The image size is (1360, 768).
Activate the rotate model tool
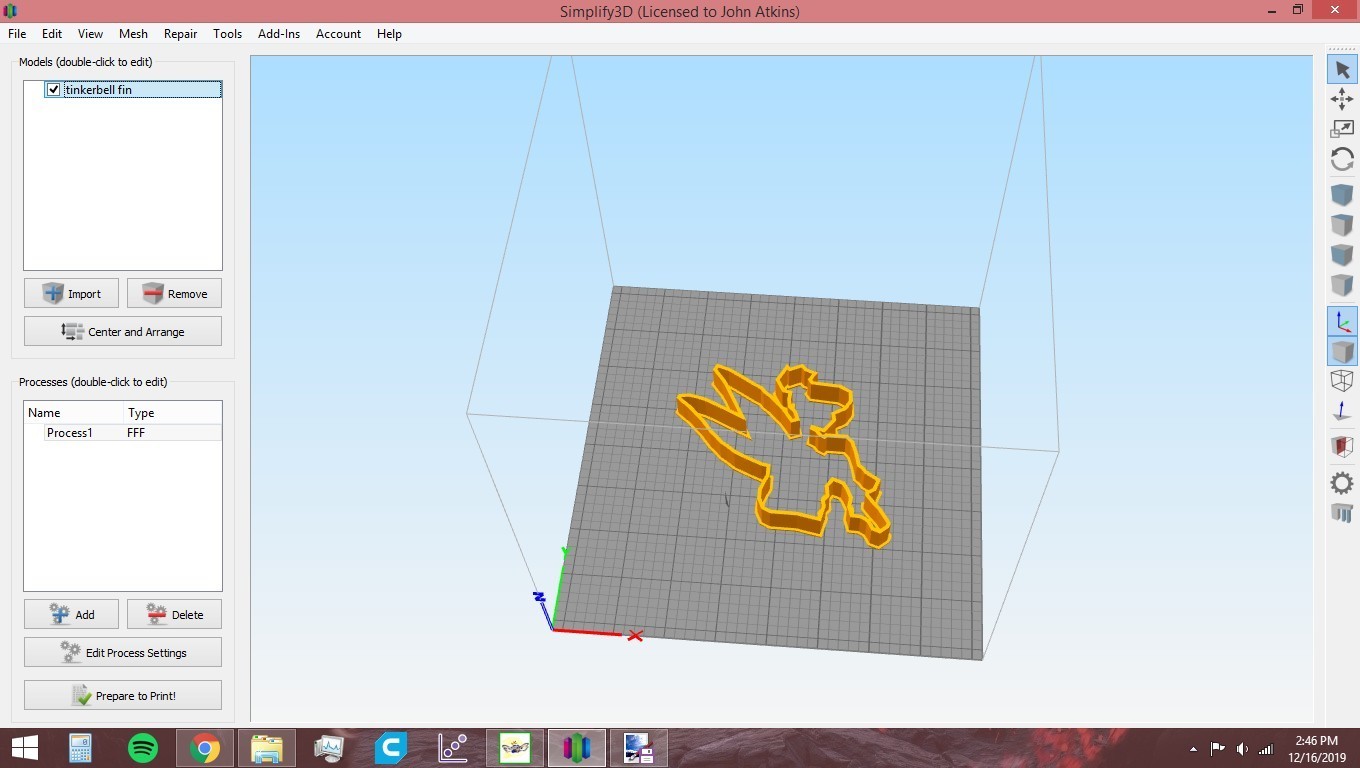pyautogui.click(x=1342, y=158)
